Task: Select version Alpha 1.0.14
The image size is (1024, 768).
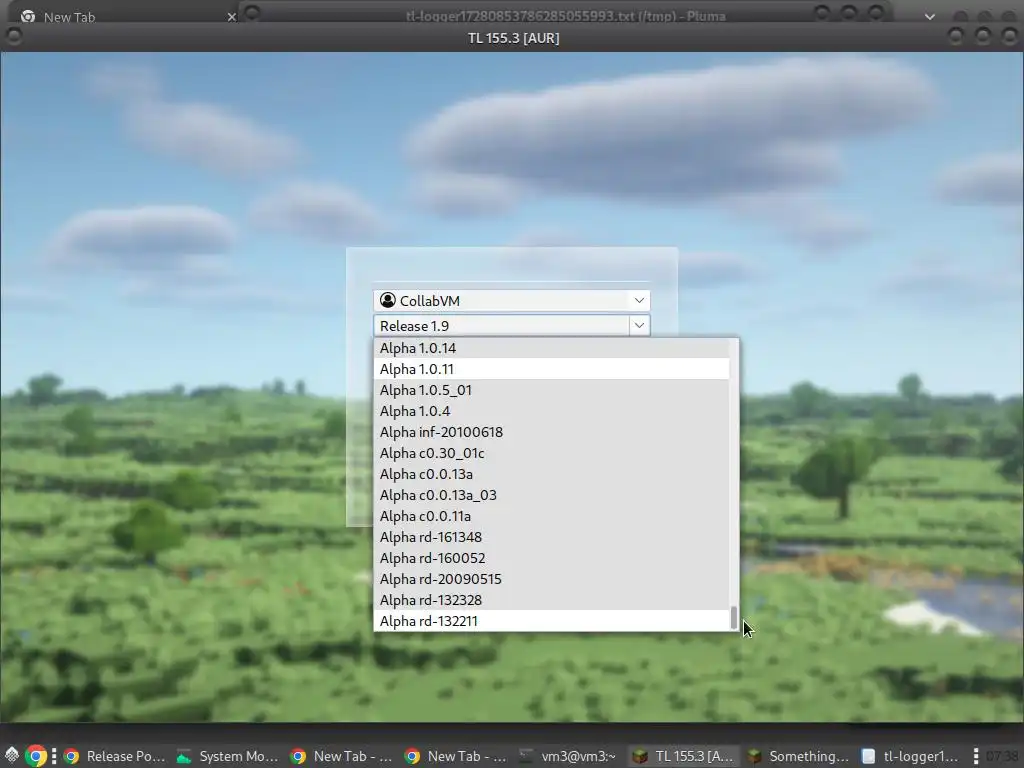Action: pos(551,348)
